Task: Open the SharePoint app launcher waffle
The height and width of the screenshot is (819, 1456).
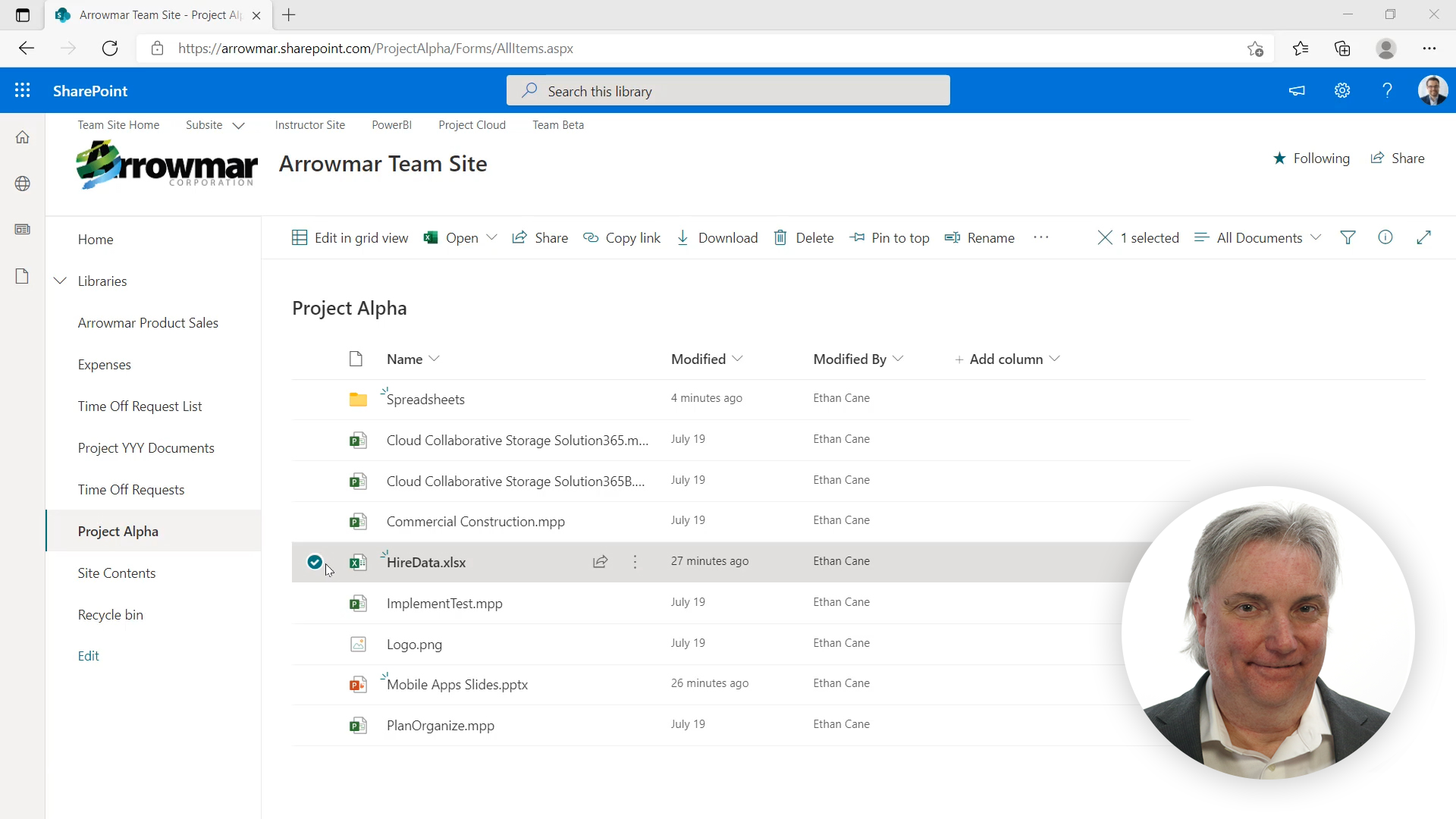Action: point(23,90)
